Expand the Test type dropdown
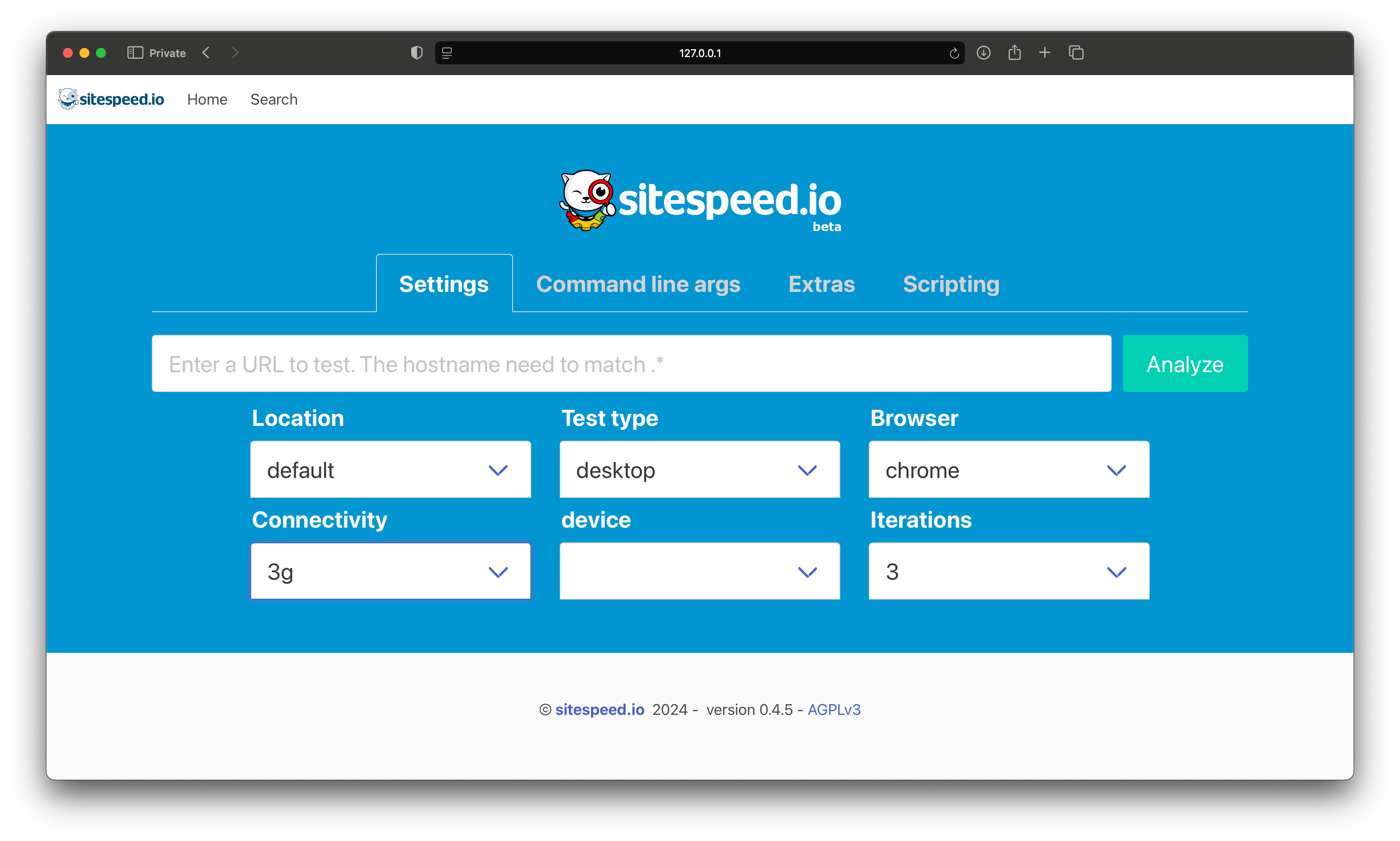Viewport: 1400px width, 841px height. [x=699, y=470]
